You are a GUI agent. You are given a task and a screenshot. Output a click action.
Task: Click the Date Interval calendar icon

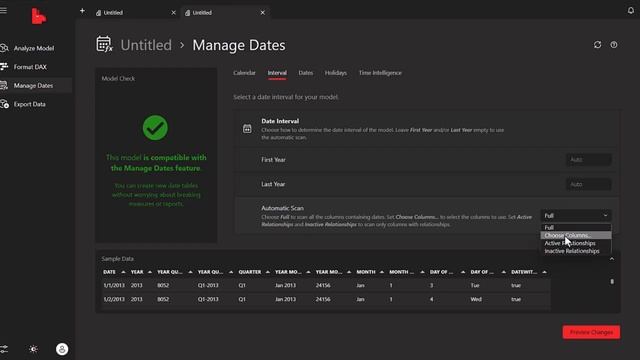pyautogui.click(x=247, y=129)
